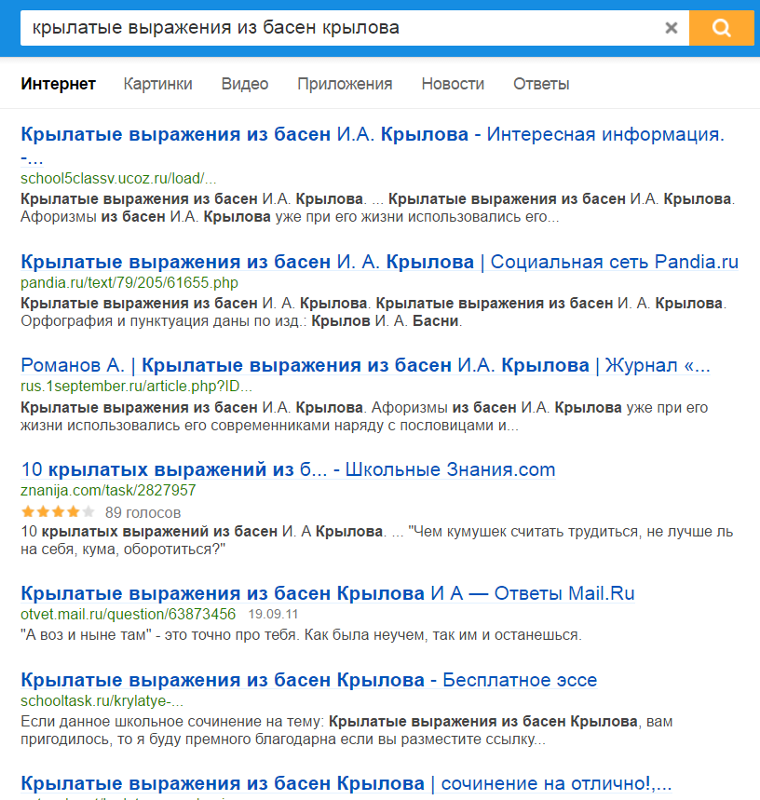Viewport: 760px width, 800px height.
Task: Switch to the Новости tab
Action: (452, 84)
